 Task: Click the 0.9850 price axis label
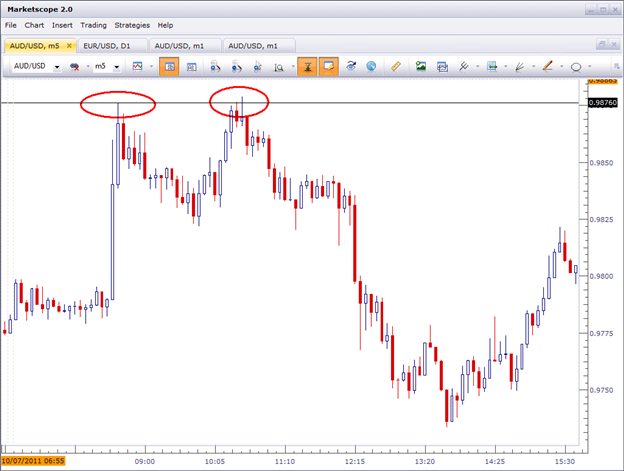coord(601,163)
